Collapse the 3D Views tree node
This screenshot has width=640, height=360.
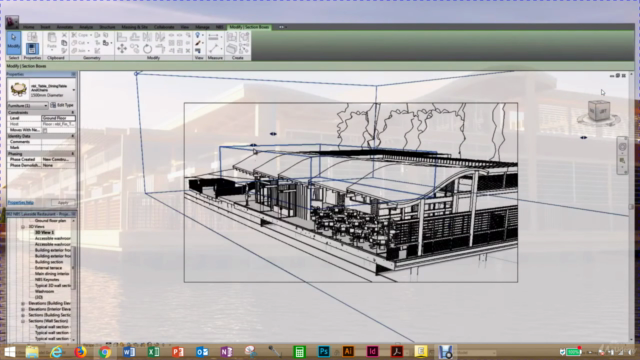(23, 227)
